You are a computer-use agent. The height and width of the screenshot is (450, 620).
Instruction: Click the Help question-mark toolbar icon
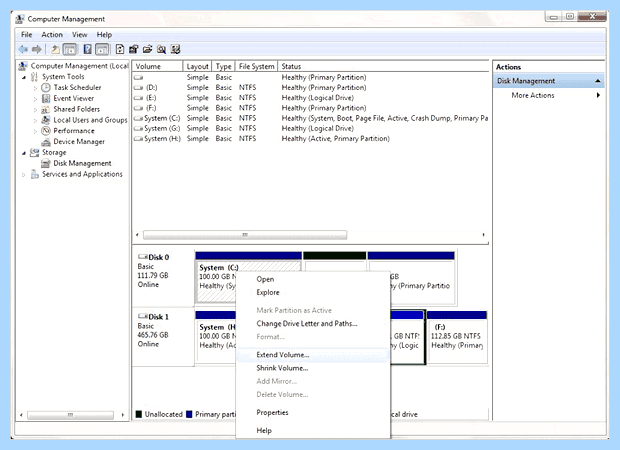[87, 49]
